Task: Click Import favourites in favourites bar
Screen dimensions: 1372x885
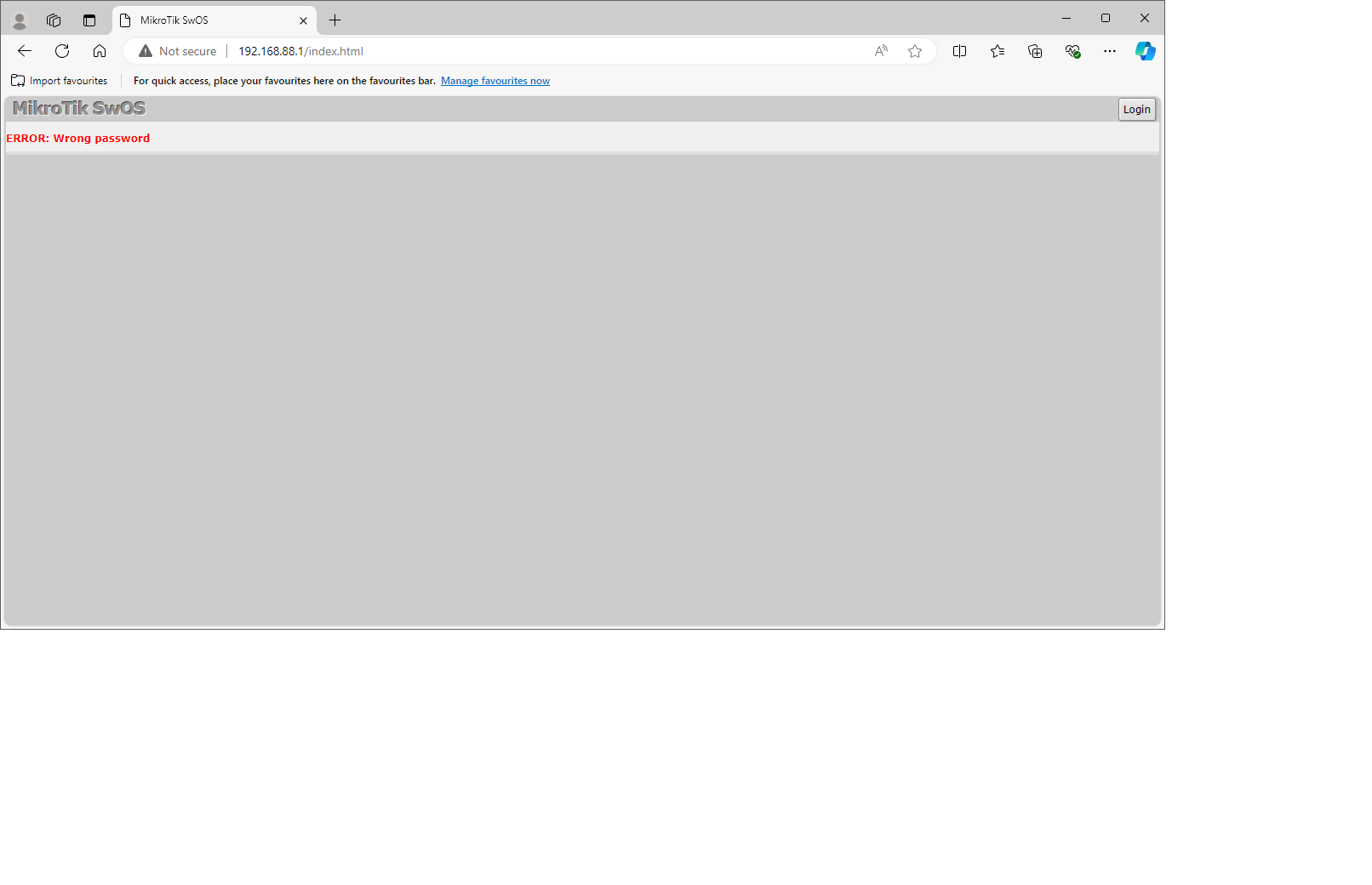Action: (60, 81)
